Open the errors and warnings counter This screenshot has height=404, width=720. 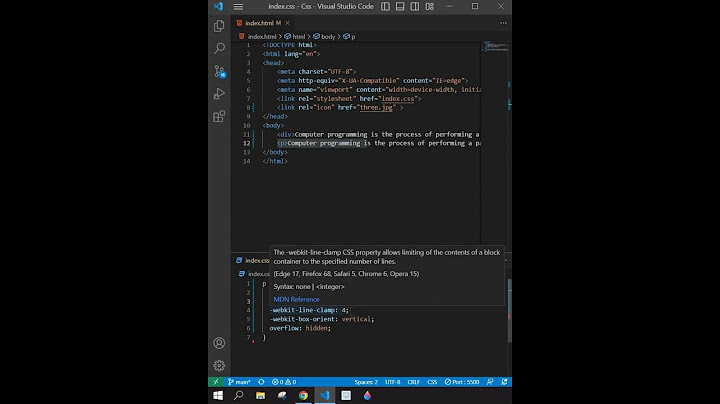(x=284, y=382)
